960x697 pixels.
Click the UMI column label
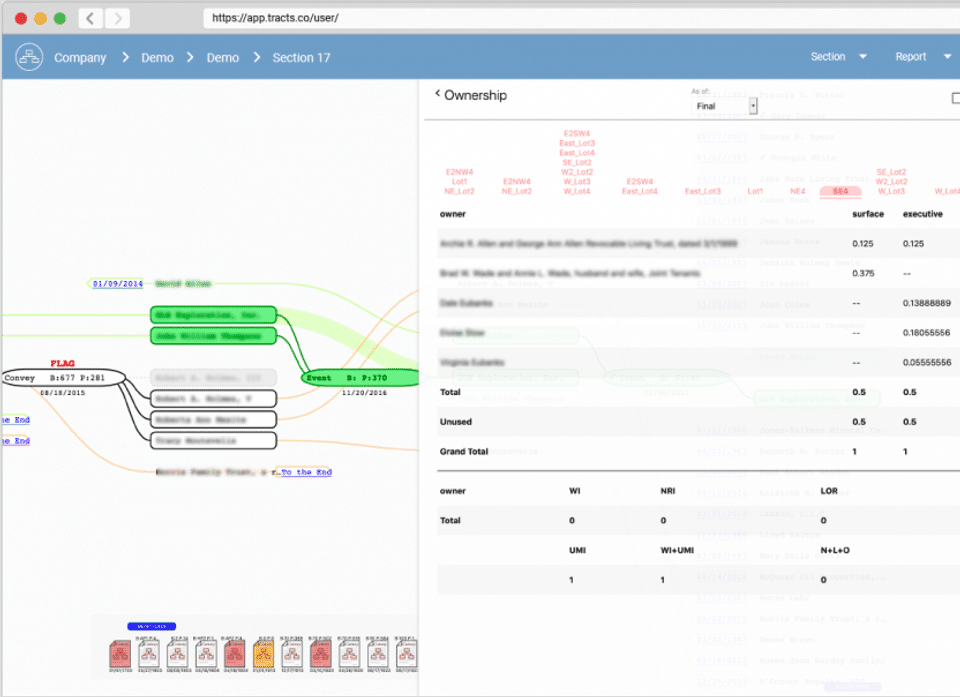coord(577,551)
